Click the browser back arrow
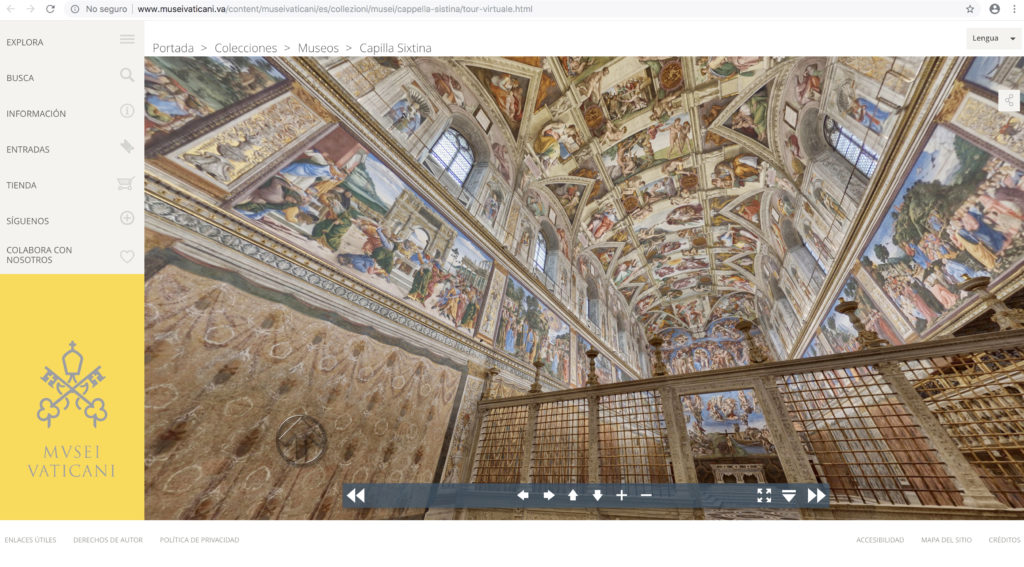Image resolution: width=1024 pixels, height=567 pixels. (10, 9)
